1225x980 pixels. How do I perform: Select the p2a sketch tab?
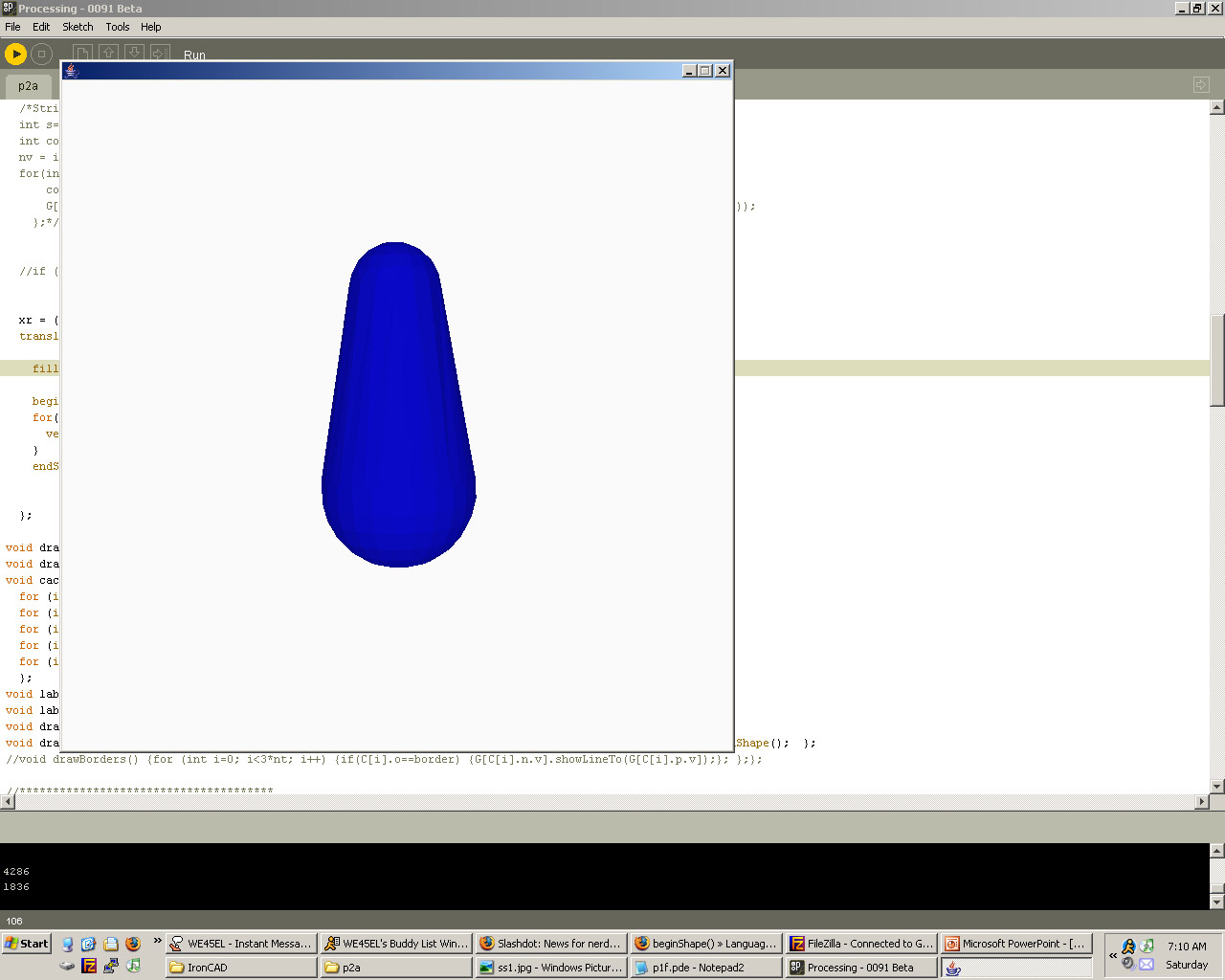pos(28,85)
